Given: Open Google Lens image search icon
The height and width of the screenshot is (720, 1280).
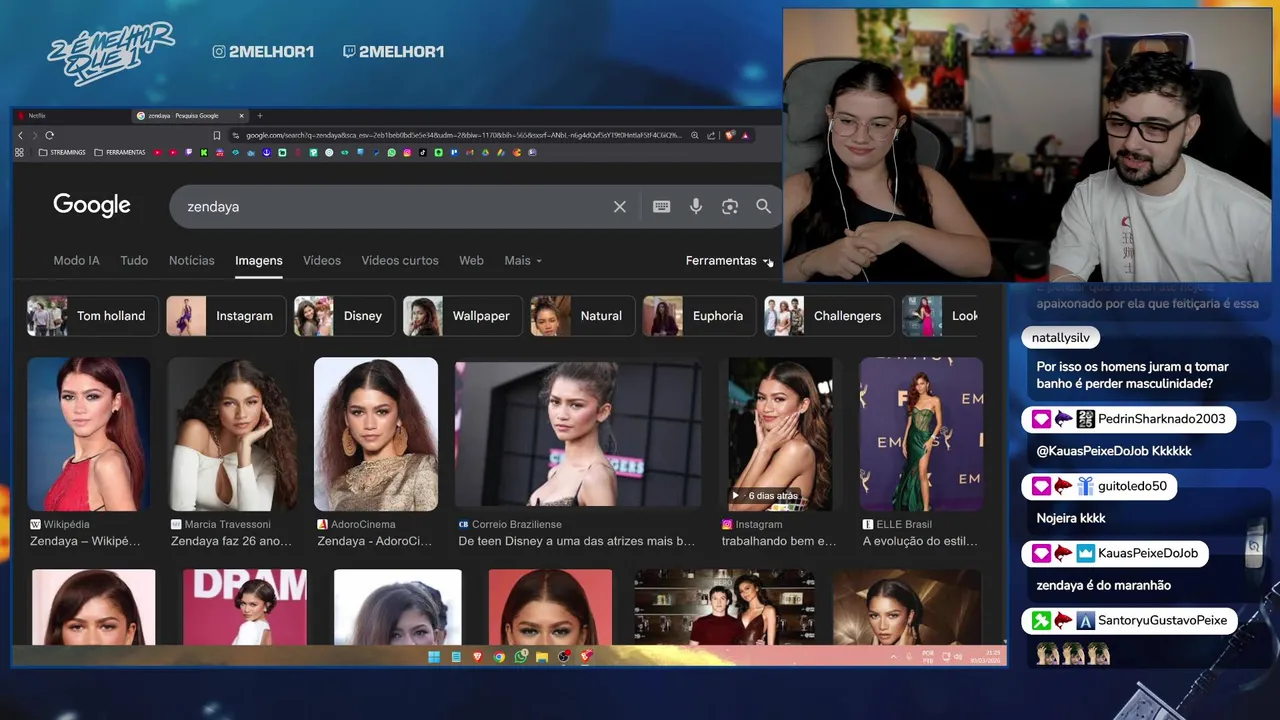Looking at the screenshot, I should tap(730, 206).
